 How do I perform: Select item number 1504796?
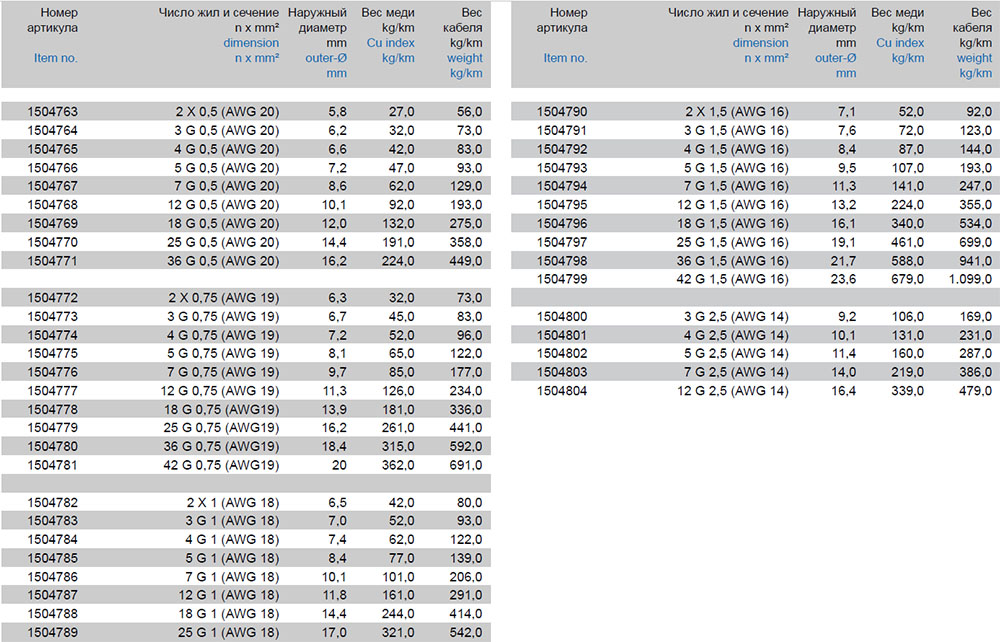[x=562, y=224]
